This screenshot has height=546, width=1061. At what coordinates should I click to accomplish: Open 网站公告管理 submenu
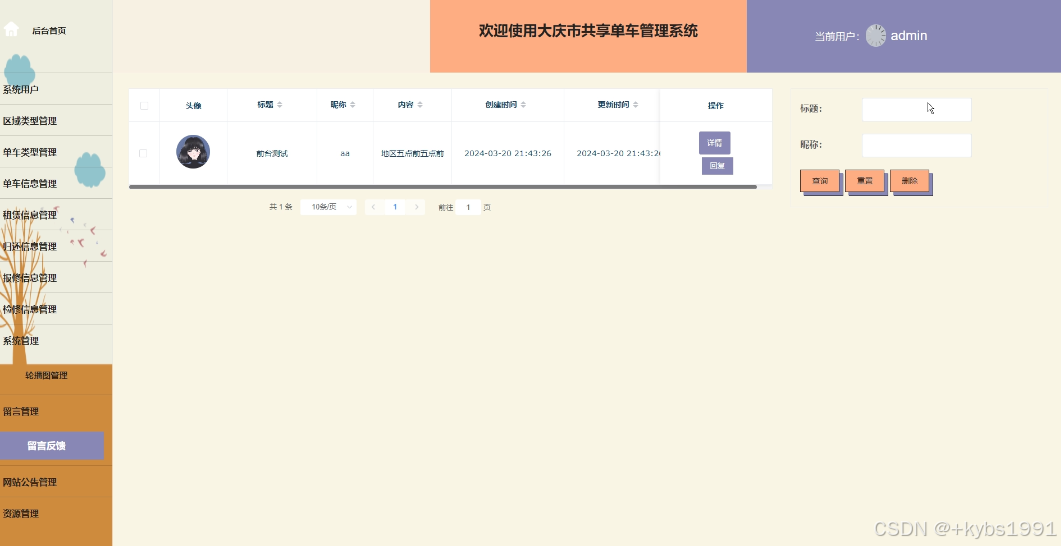point(56,482)
